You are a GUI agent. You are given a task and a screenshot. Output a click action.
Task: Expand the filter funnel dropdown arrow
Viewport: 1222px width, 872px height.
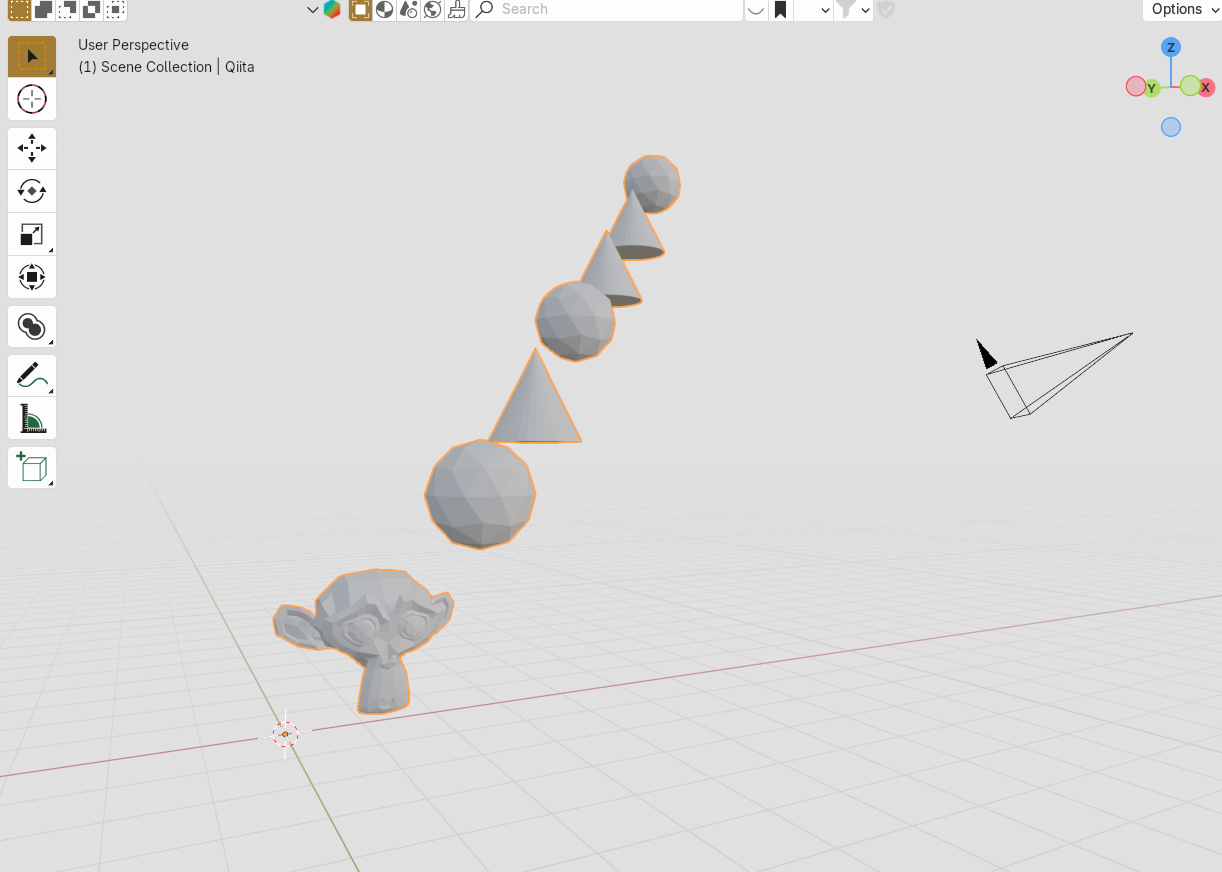point(865,10)
